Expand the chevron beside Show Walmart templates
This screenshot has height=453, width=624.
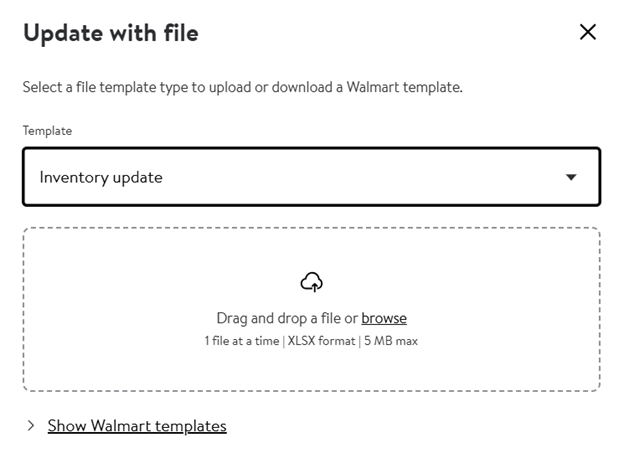coord(31,426)
